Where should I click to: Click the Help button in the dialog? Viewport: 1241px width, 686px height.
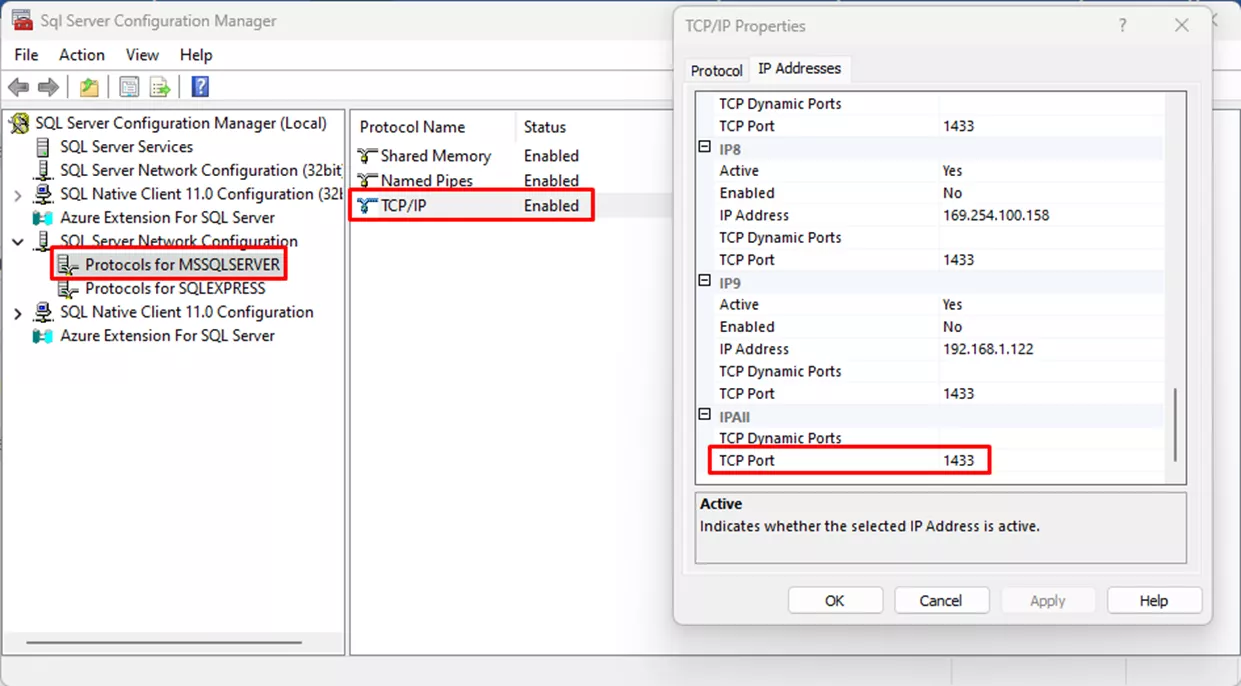tap(1154, 601)
